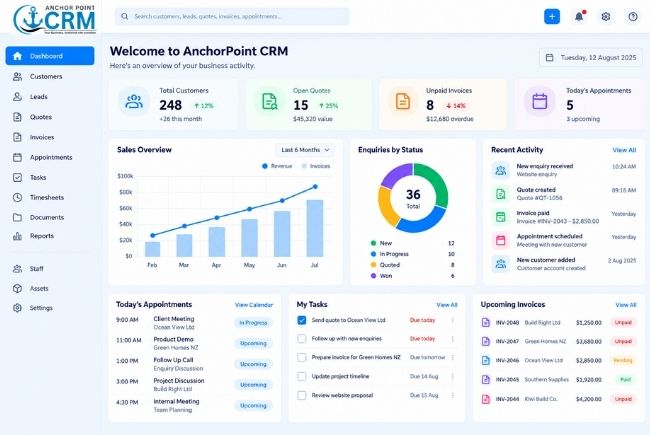Click Today's Appointments purple calendar icon

click(540, 101)
